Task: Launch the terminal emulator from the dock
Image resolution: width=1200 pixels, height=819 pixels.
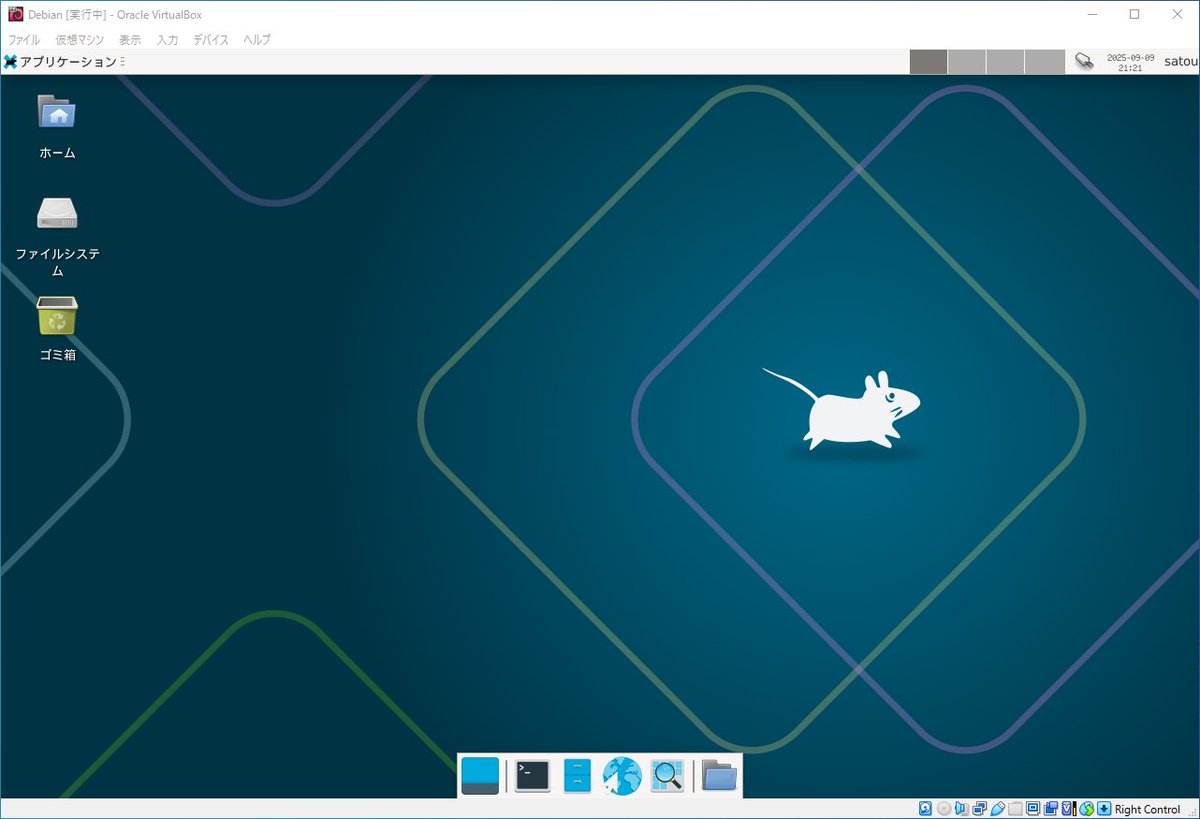Action: (533, 776)
